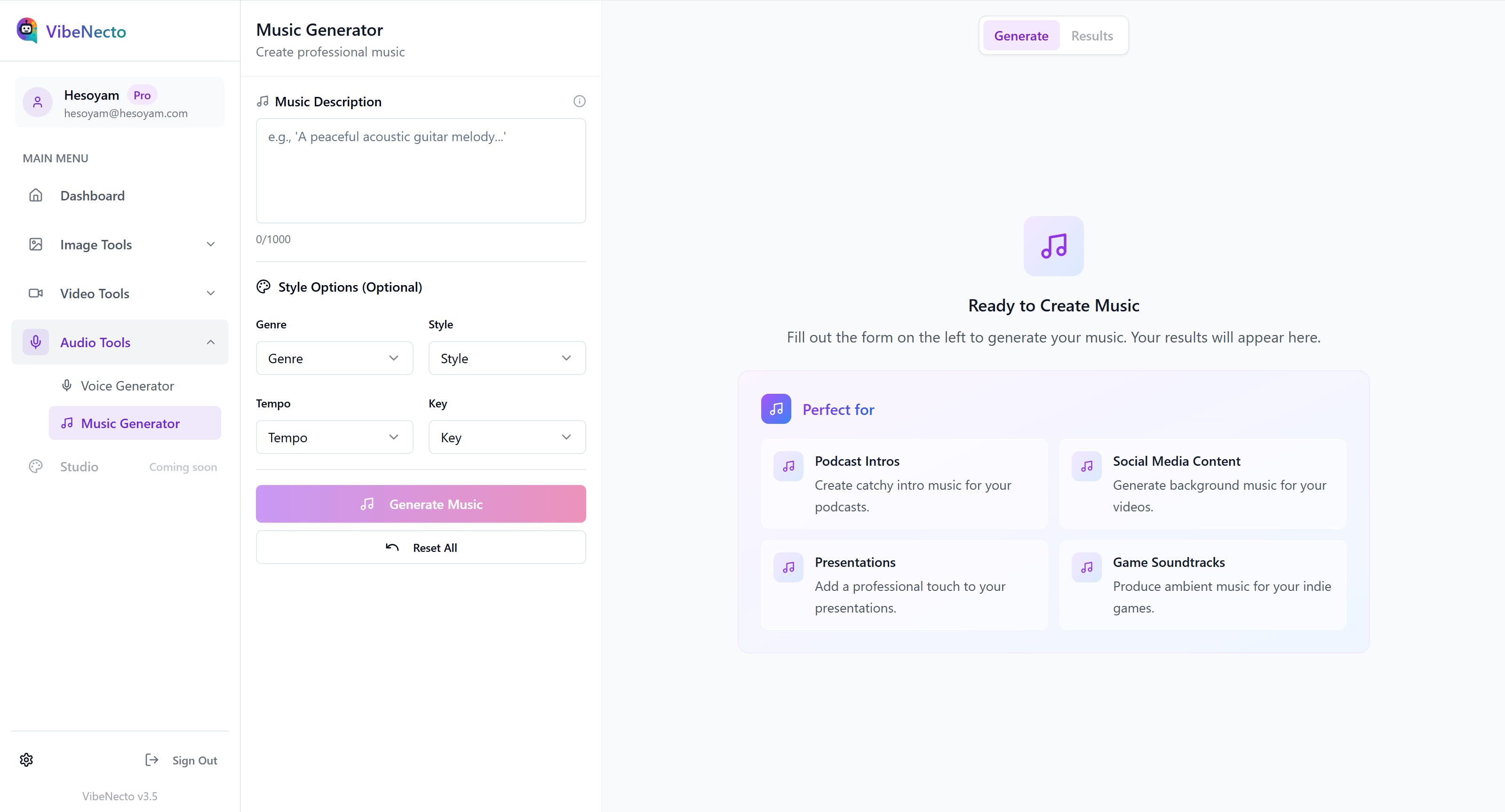Click the Presentations card title
The height and width of the screenshot is (812, 1505).
click(855, 562)
